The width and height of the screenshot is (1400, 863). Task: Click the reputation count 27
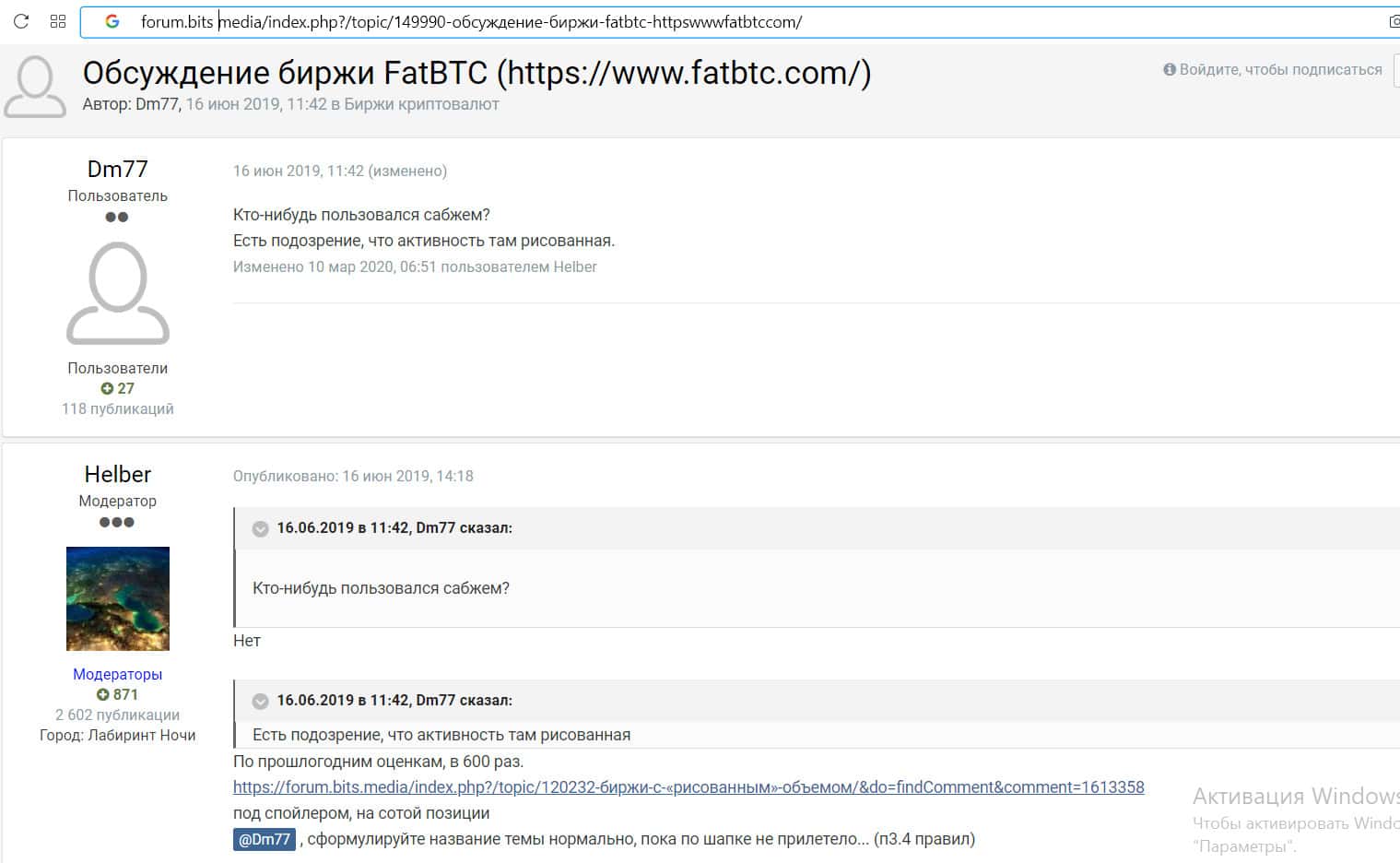(126, 389)
